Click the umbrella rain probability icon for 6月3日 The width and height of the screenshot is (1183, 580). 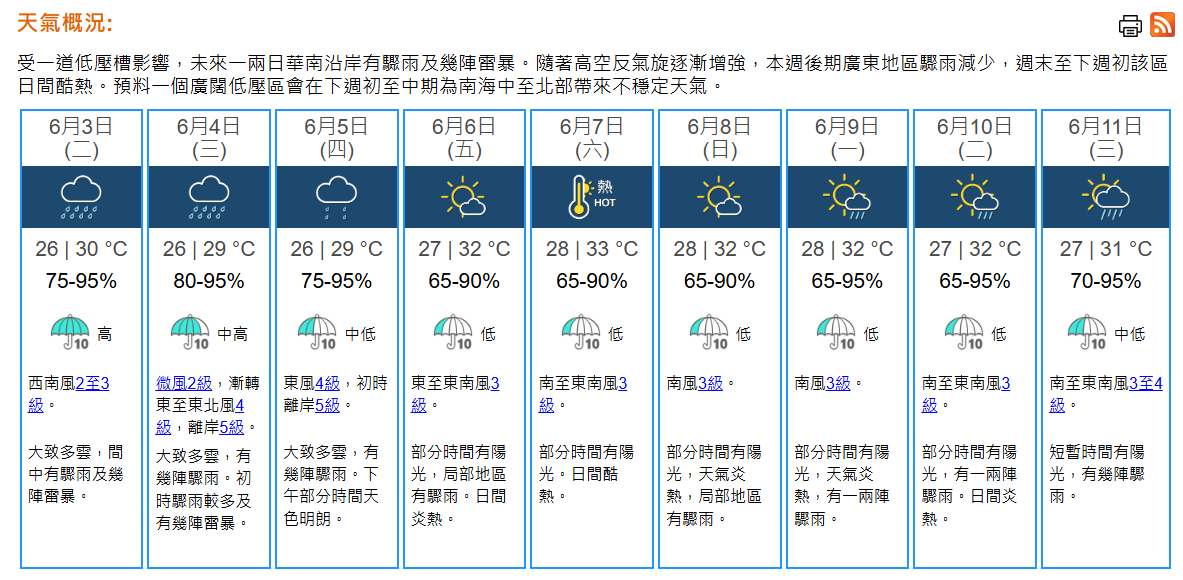tap(70, 333)
